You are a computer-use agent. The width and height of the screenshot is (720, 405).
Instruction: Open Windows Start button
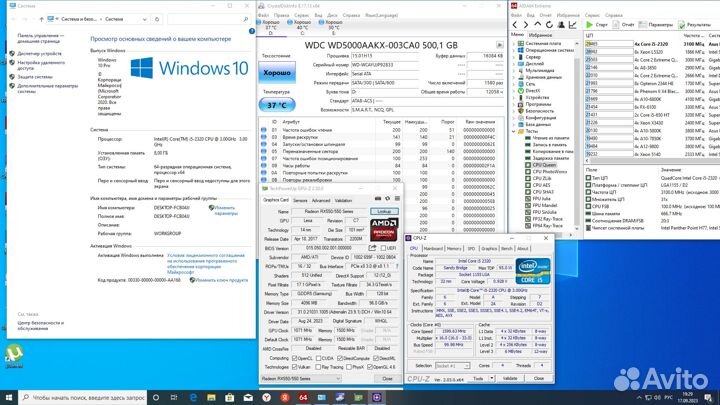pyautogui.click(x=9, y=397)
